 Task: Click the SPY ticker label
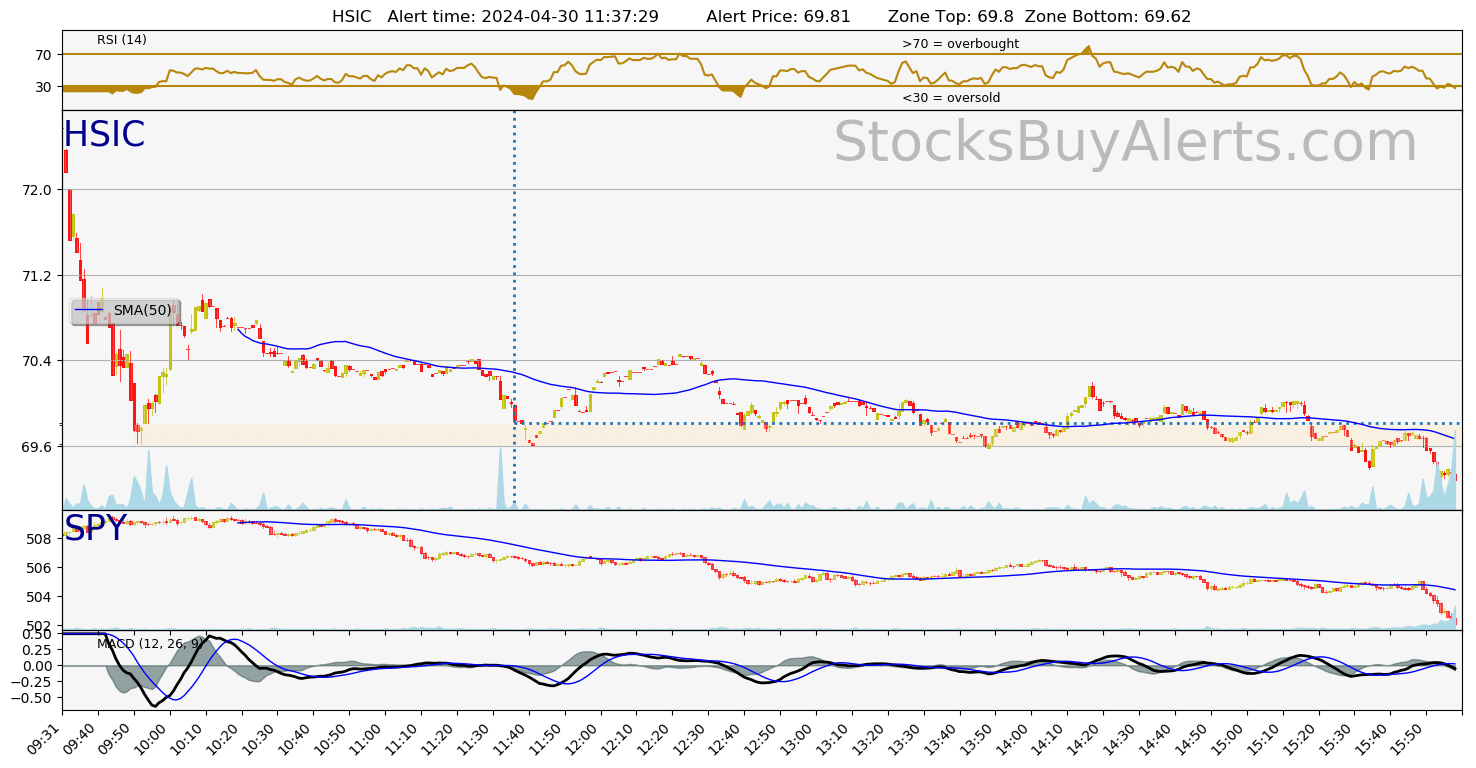pyautogui.click(x=96, y=528)
